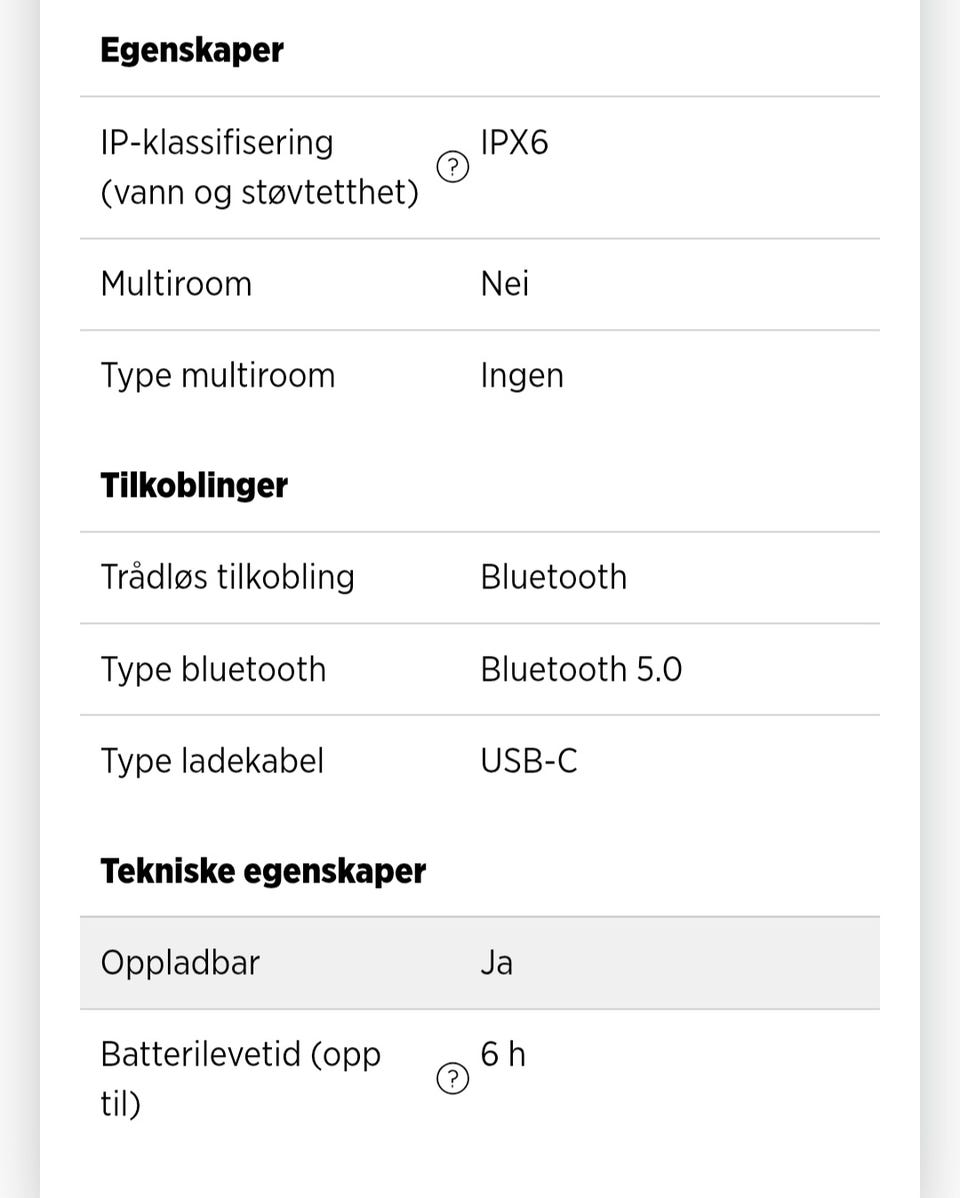The width and height of the screenshot is (960, 1198).
Task: Click the USB-C value
Action: pos(529,761)
